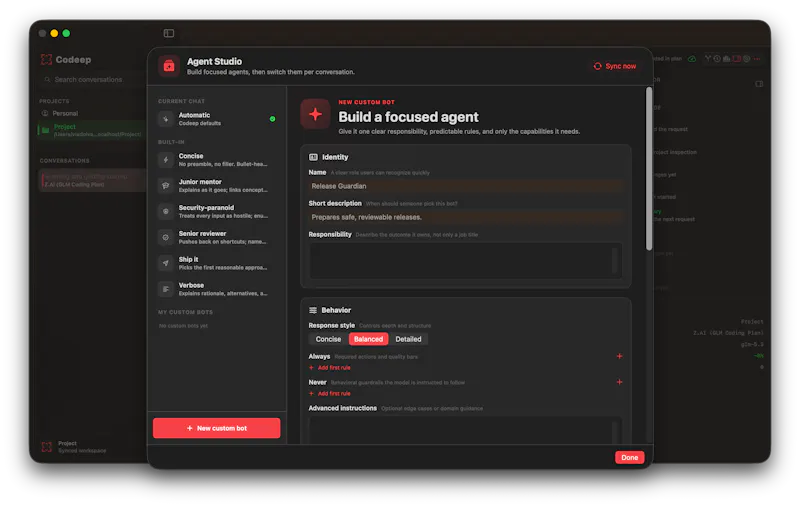Image resolution: width=800 pixels, height=508 pixels.
Task: Select the Security-paranoid shield icon
Action: pyautogui.click(x=166, y=211)
